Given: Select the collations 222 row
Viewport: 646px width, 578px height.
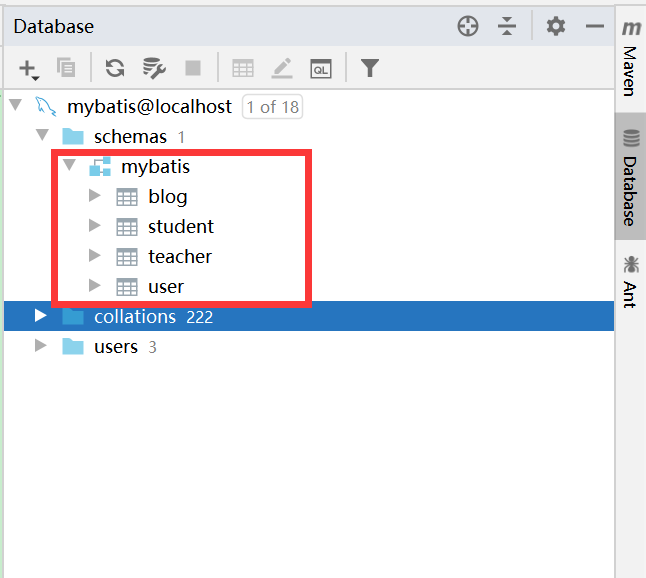Looking at the screenshot, I should [309, 316].
